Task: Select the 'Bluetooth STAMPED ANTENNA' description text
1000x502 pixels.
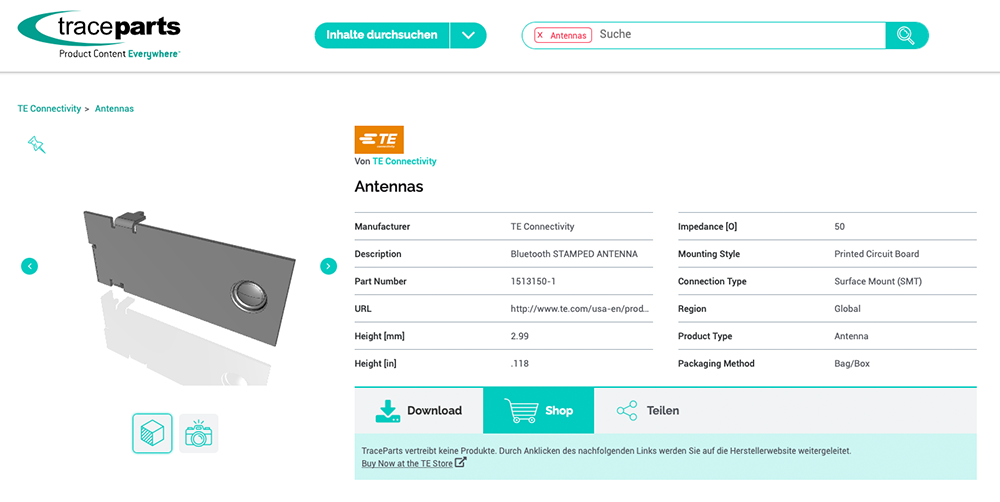Action: coord(574,254)
